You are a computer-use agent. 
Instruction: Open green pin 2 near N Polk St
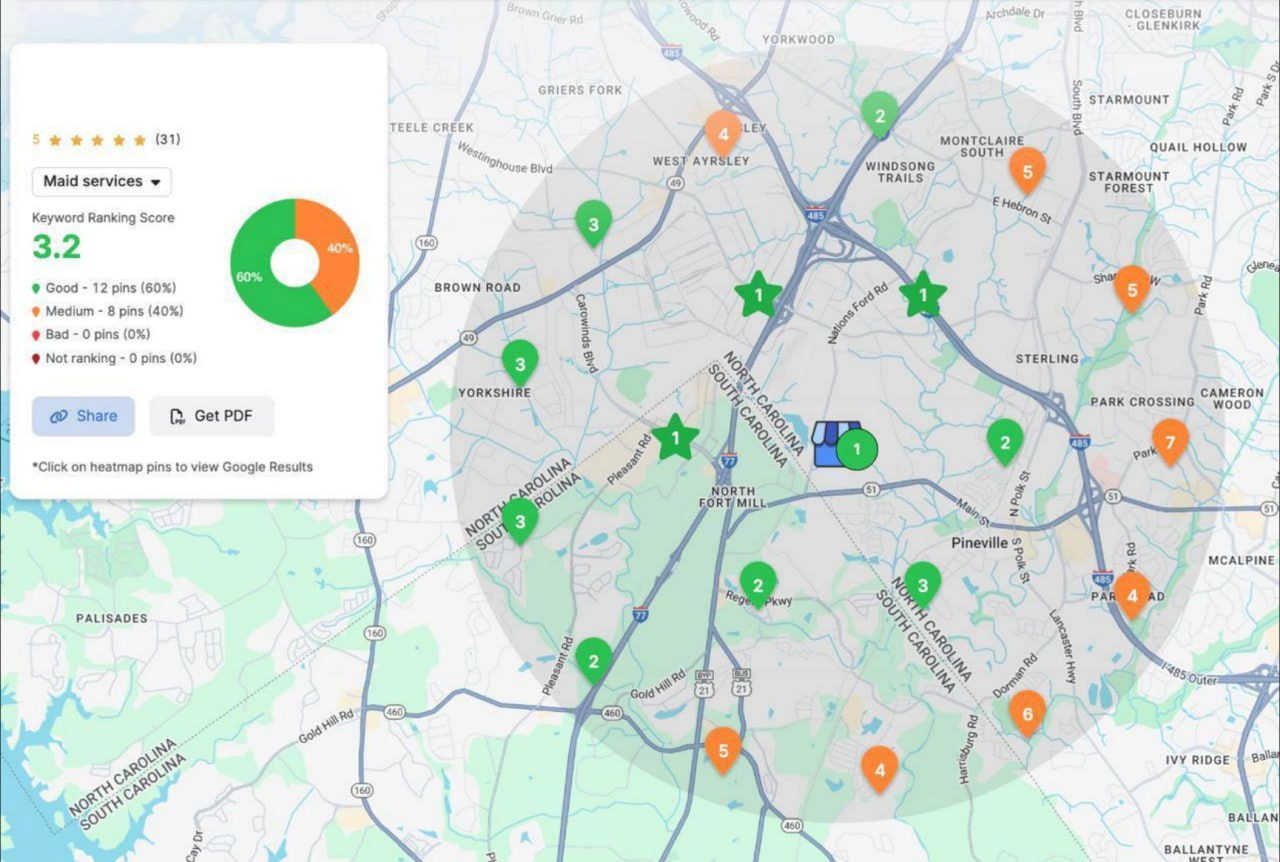coord(1005,441)
